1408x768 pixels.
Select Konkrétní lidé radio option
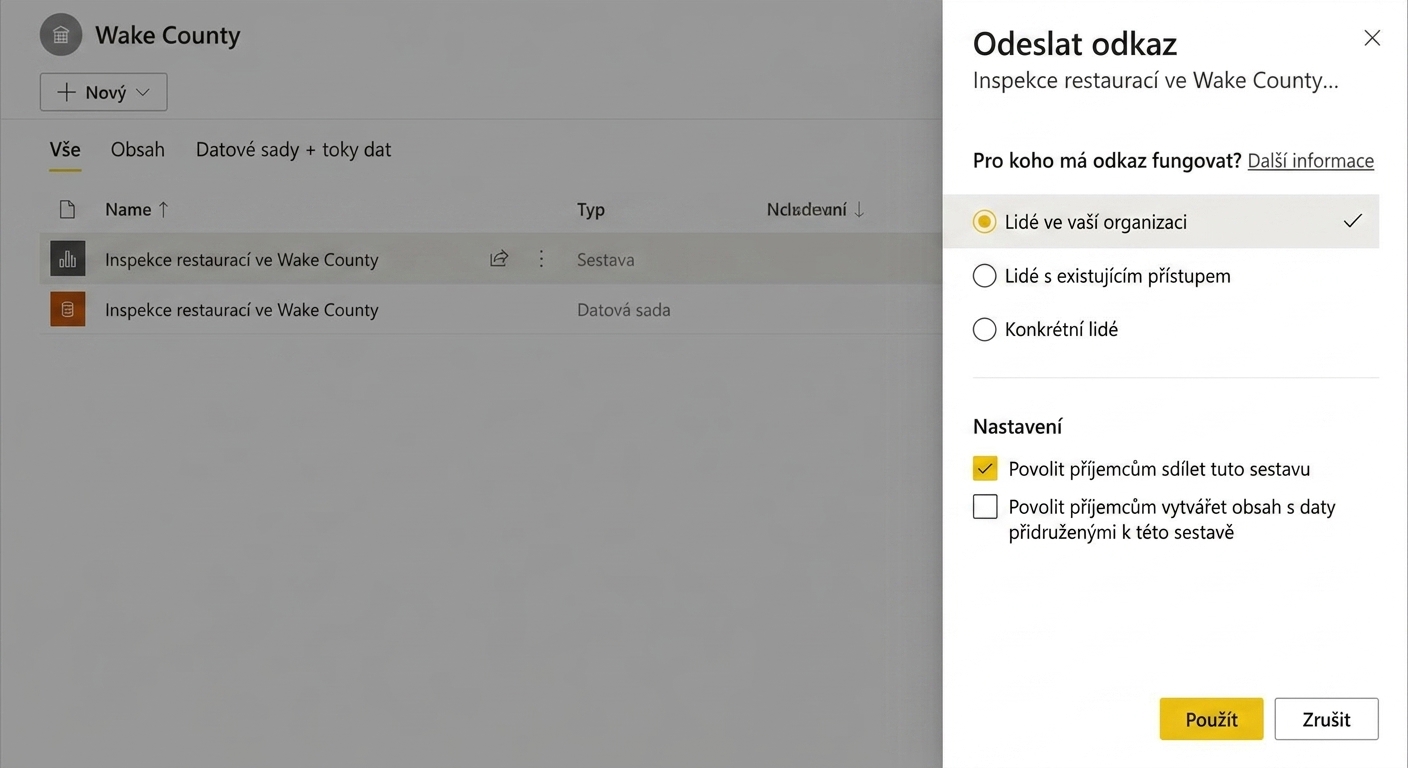(985, 329)
